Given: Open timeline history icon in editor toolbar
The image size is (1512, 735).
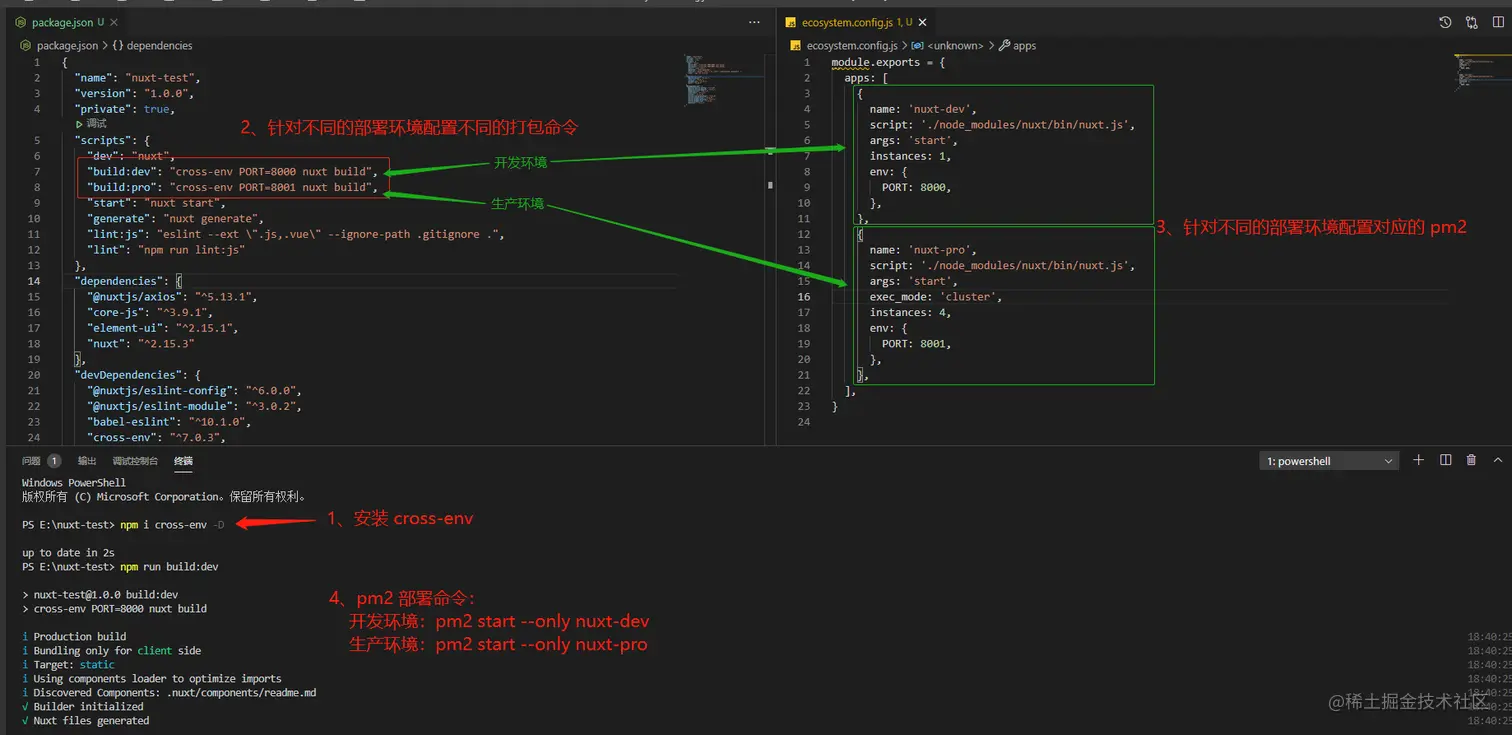Looking at the screenshot, I should pyautogui.click(x=1445, y=22).
